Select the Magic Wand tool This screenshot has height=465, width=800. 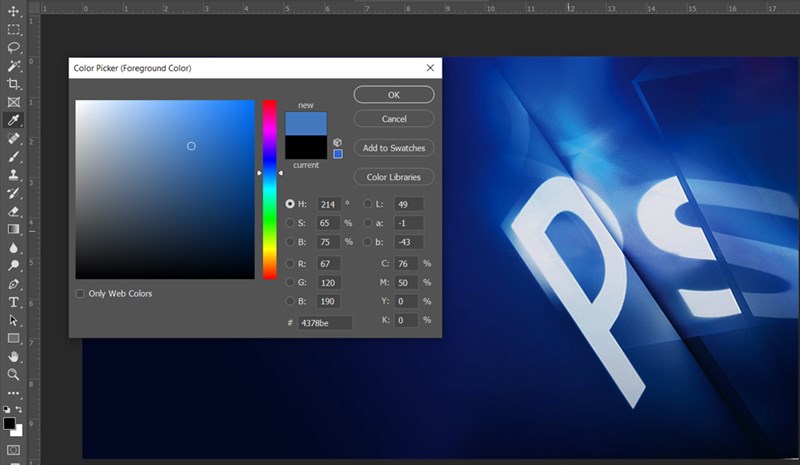point(13,65)
